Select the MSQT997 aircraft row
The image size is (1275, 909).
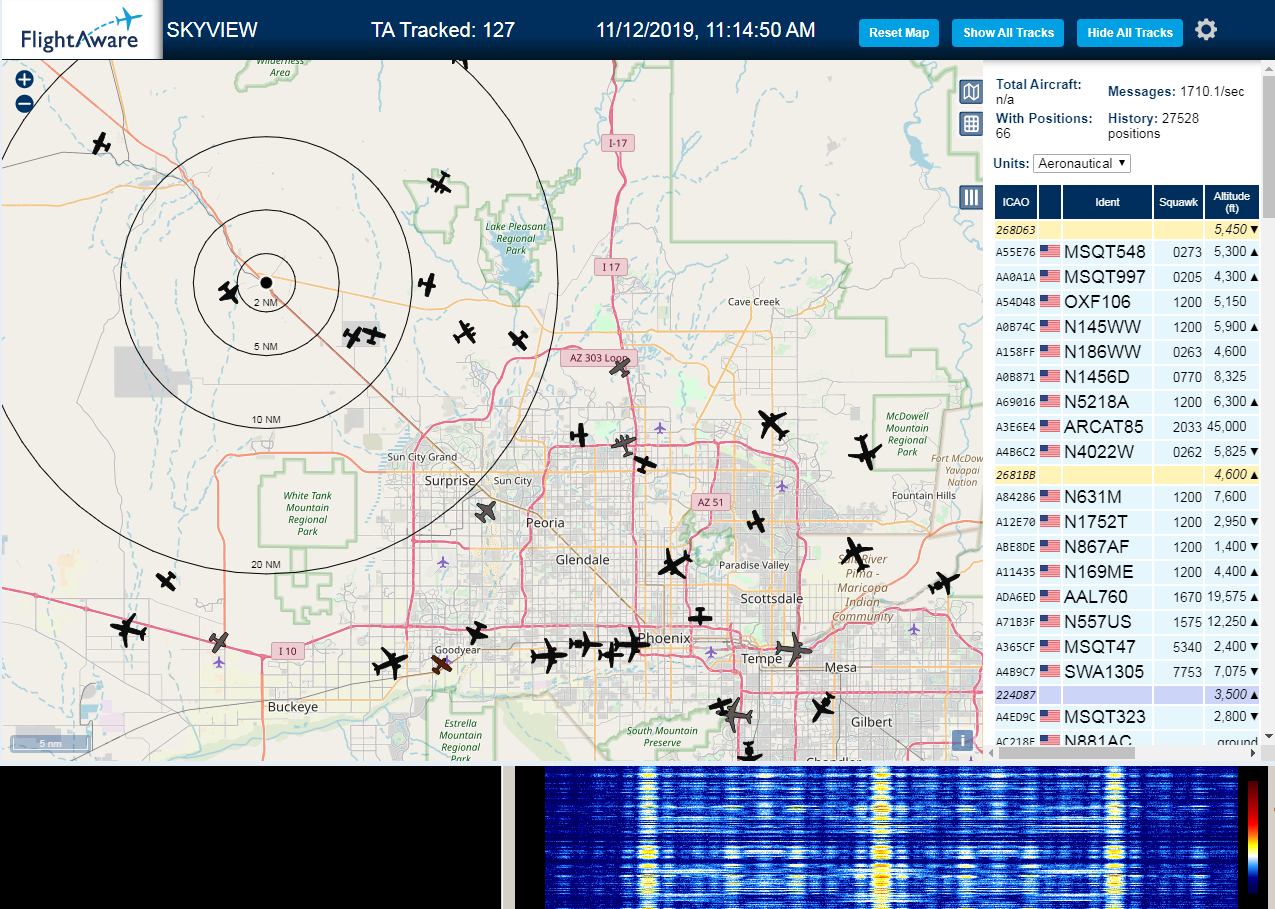(1127, 277)
